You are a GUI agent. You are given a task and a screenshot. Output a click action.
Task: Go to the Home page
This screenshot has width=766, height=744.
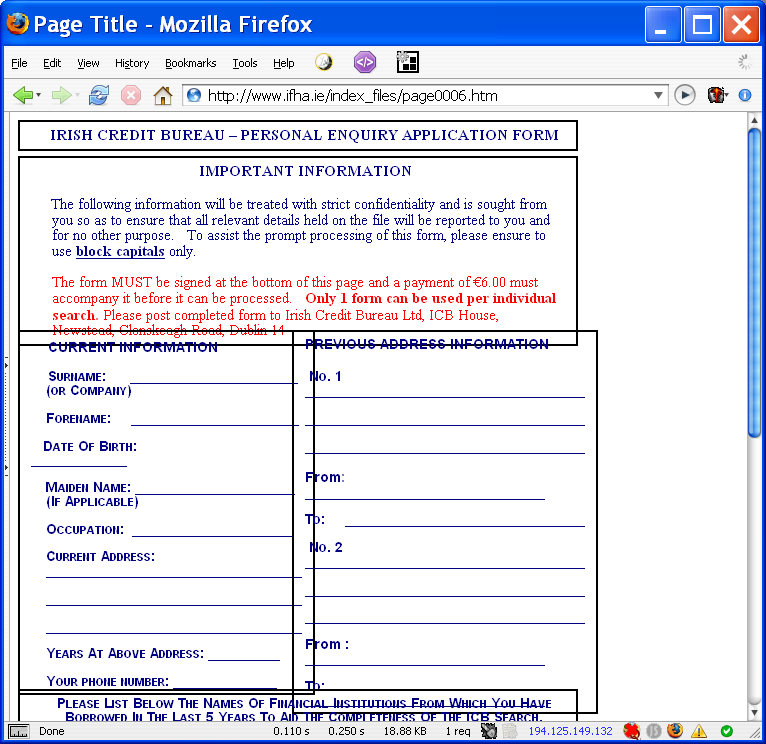[163, 95]
